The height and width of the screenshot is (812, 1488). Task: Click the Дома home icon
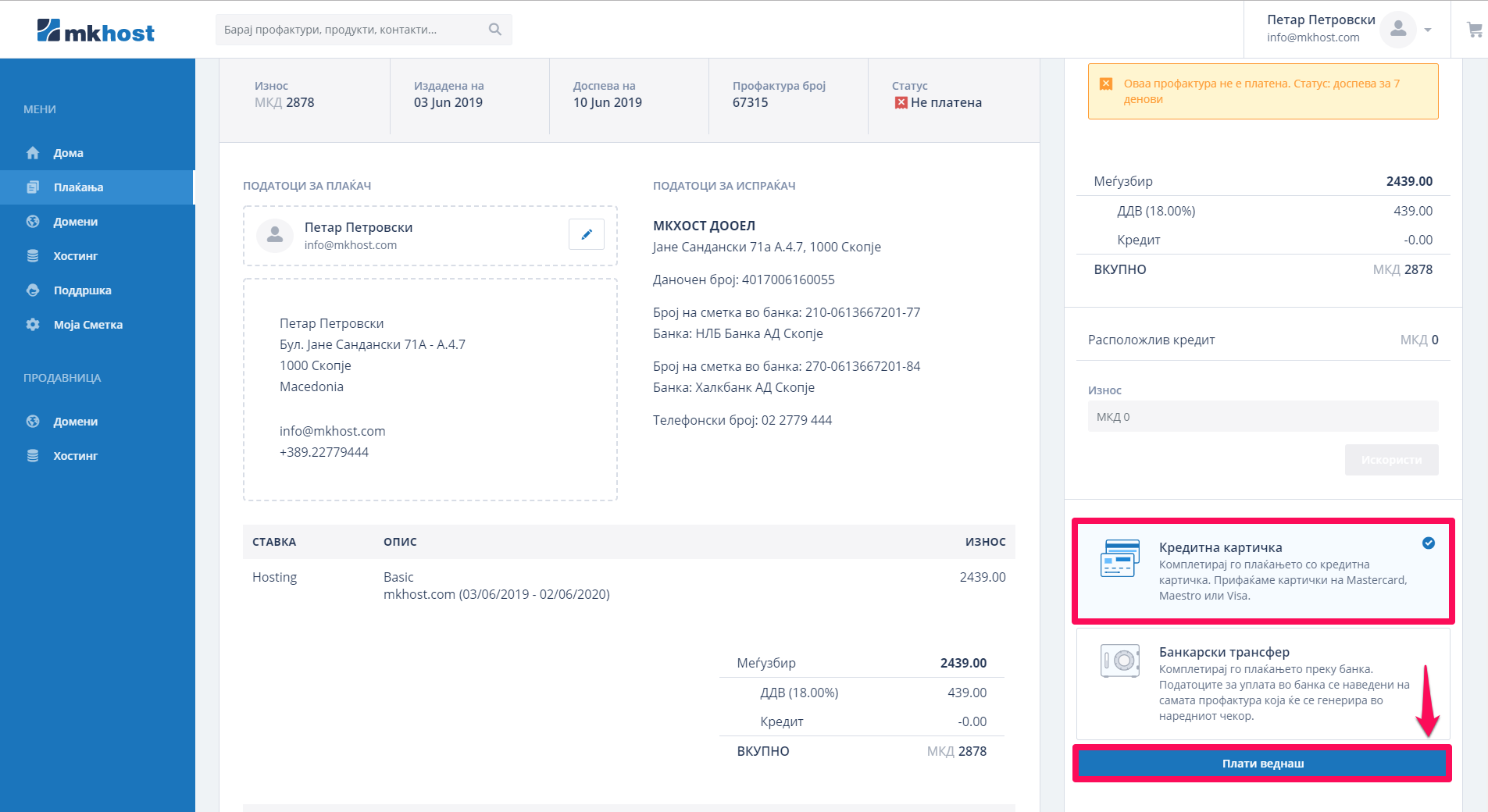(x=33, y=153)
